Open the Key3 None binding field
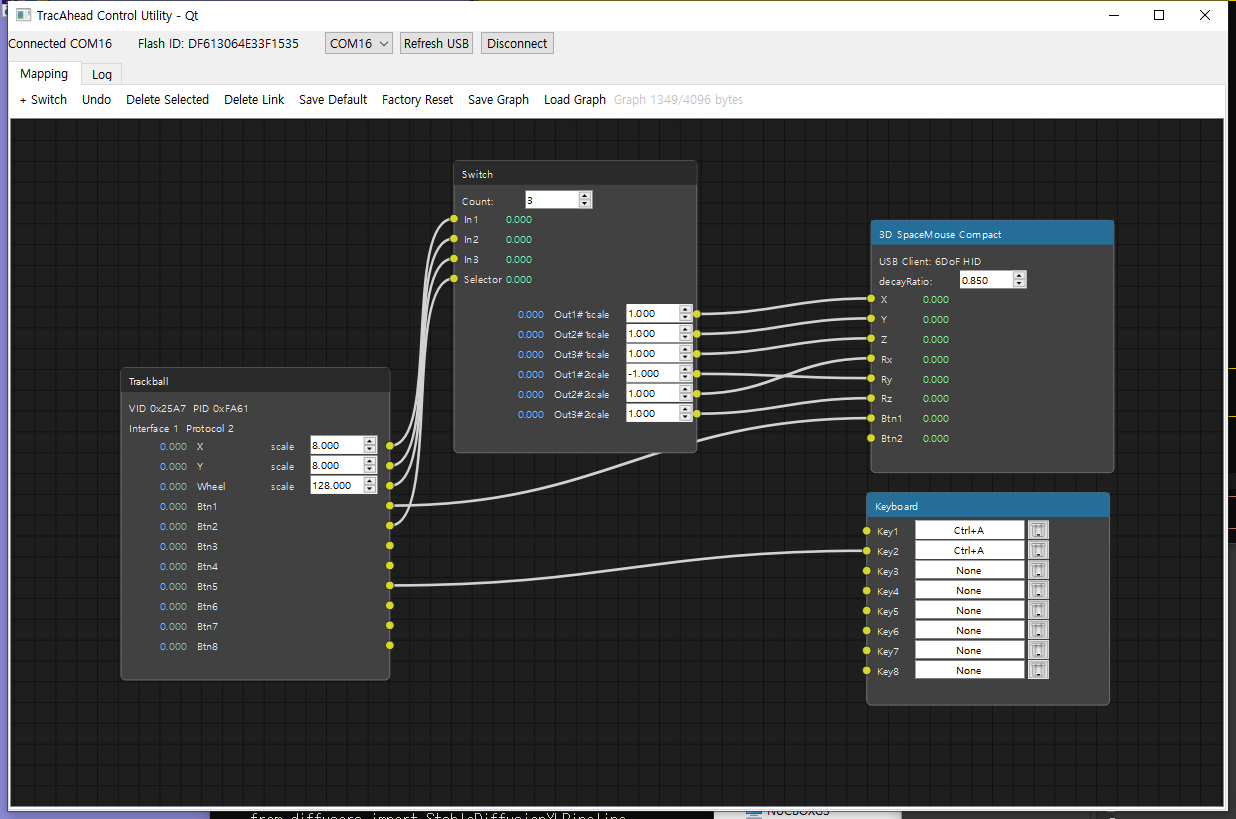Screen dimensions: 1236x819 point(969,570)
